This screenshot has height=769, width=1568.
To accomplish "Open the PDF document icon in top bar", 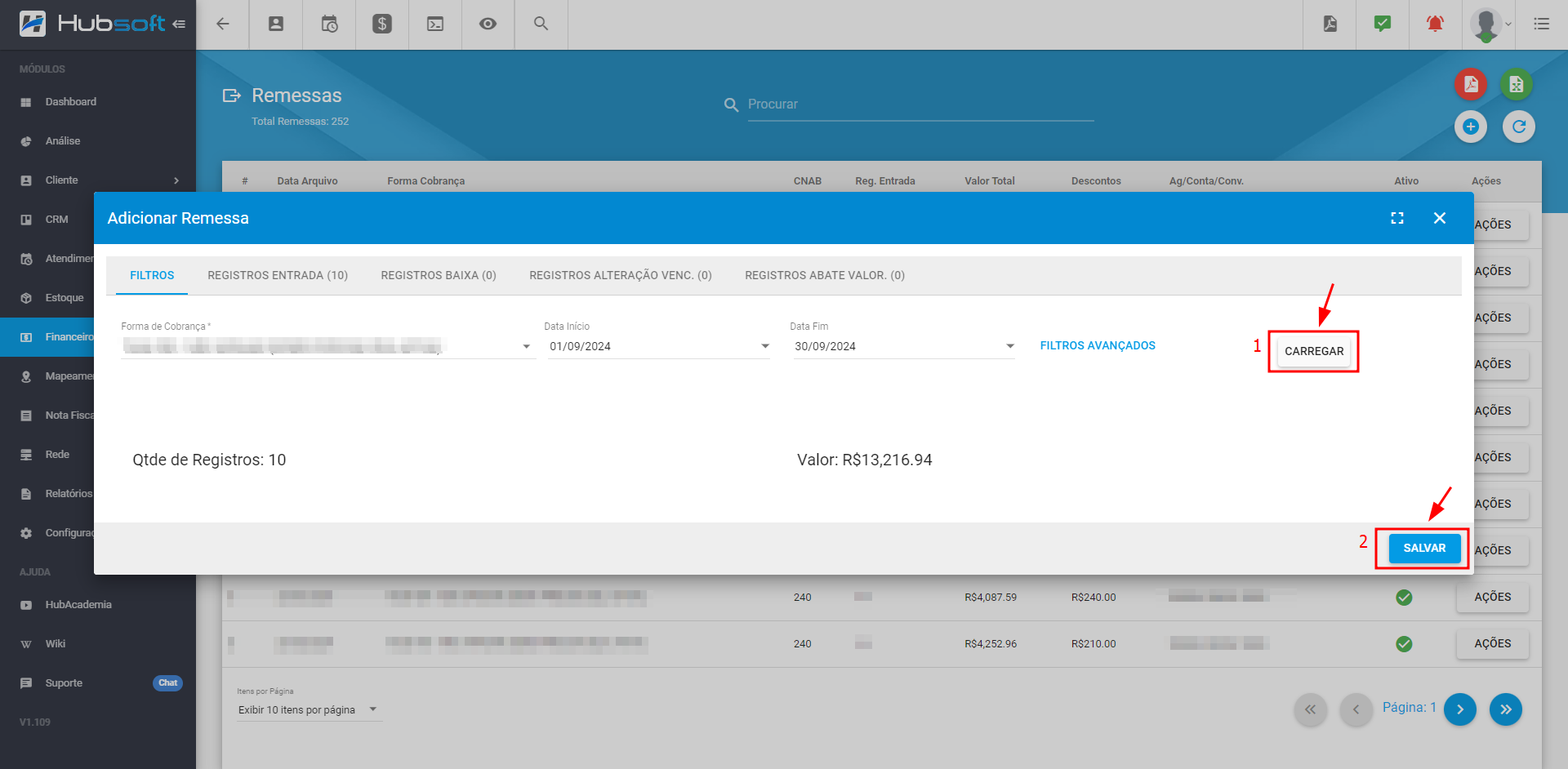I will pyautogui.click(x=1330, y=24).
